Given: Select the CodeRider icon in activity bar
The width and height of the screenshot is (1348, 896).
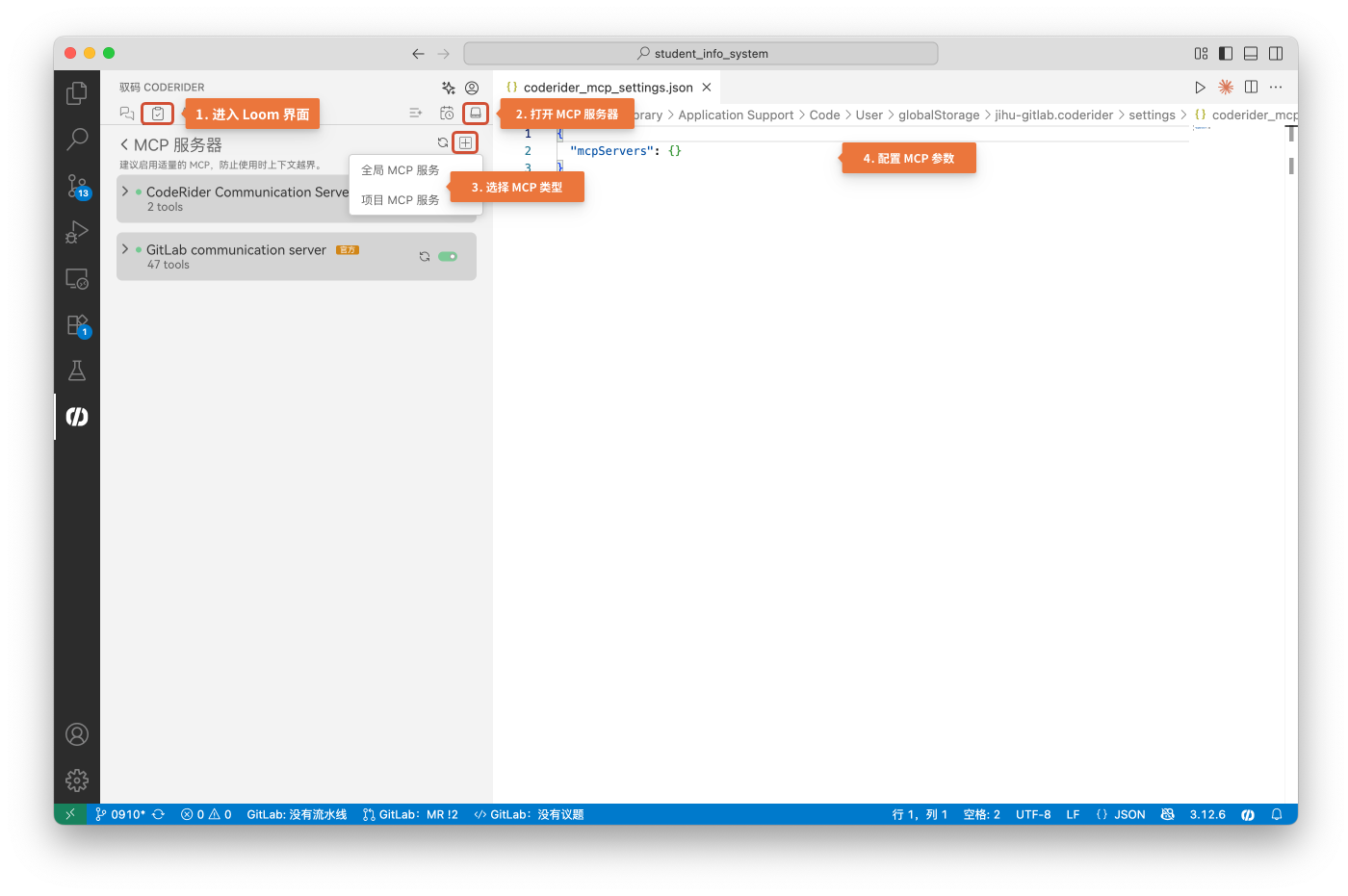Looking at the screenshot, I should tap(77, 417).
